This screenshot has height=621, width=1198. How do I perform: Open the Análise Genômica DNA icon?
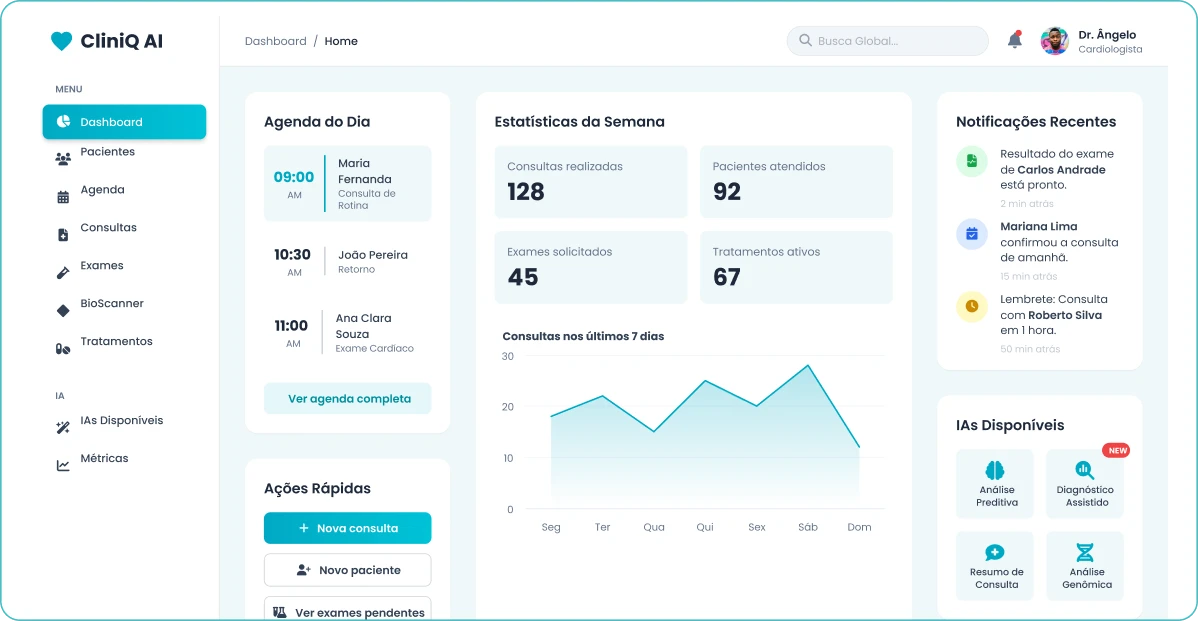pos(1085,553)
